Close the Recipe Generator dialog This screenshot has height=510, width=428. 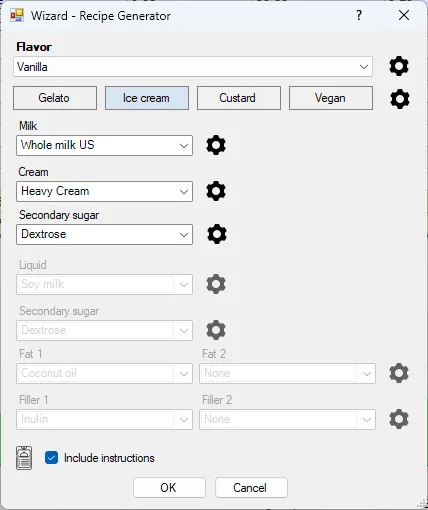click(x=404, y=15)
